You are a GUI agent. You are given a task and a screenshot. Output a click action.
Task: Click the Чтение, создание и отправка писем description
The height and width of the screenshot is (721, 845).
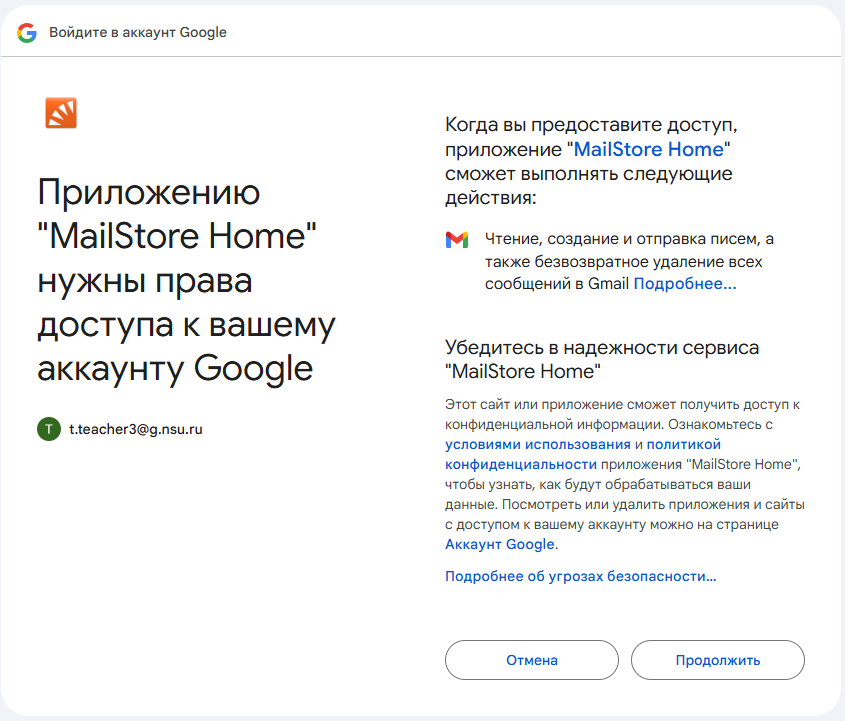(629, 261)
